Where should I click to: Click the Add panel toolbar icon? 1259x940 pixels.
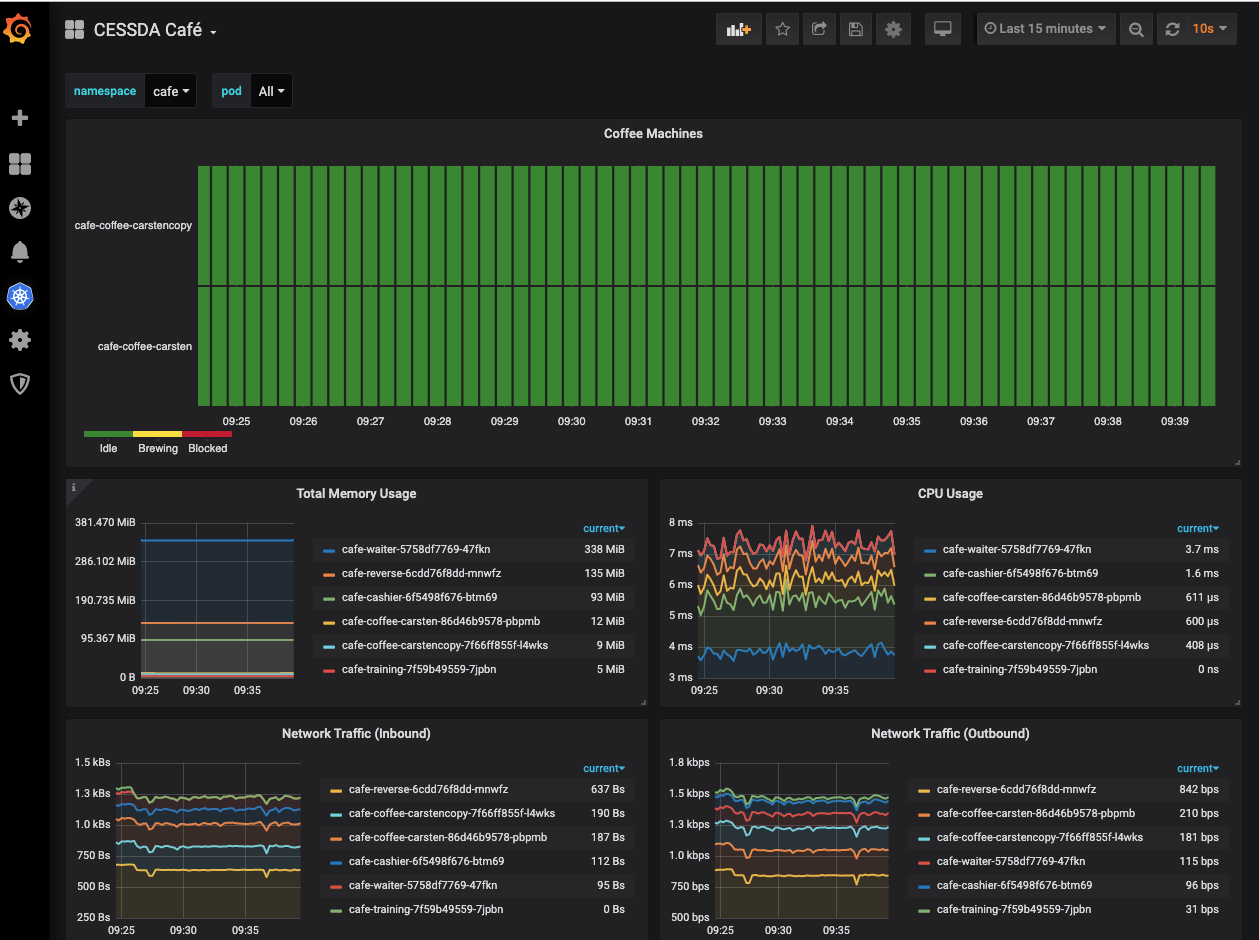[x=739, y=29]
